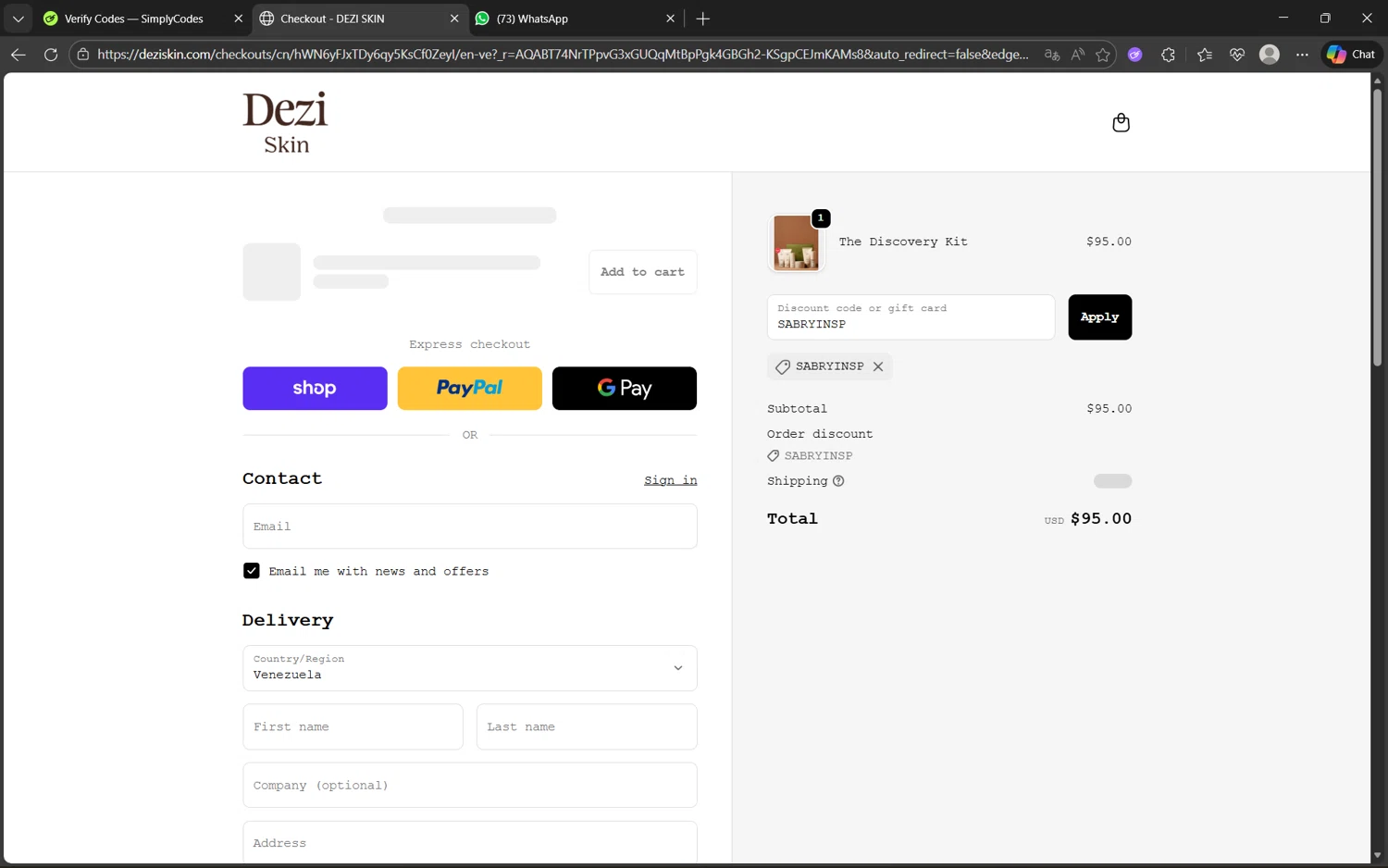Pay with Shop Pay button
The width and height of the screenshot is (1388, 868).
point(315,389)
